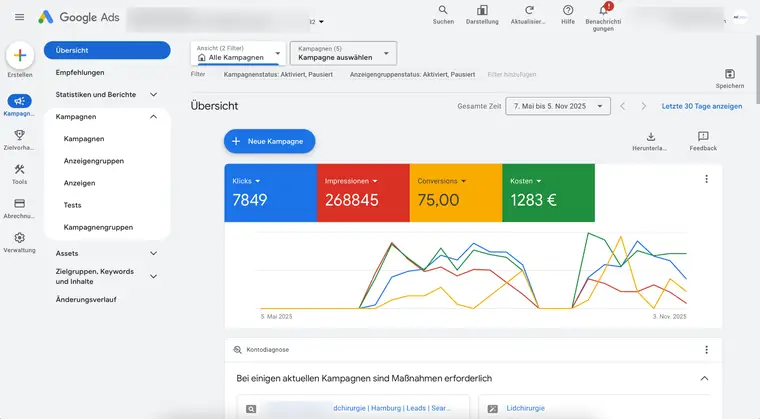Image resolution: width=760 pixels, height=419 pixels.
Task: Open the Hilfe help icon
Action: point(568,10)
